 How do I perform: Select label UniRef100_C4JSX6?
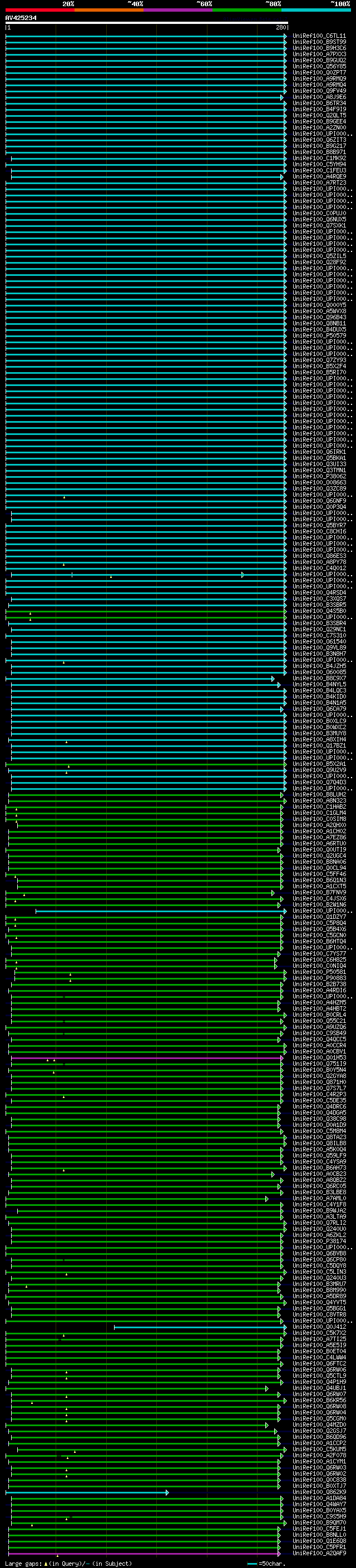point(319,899)
